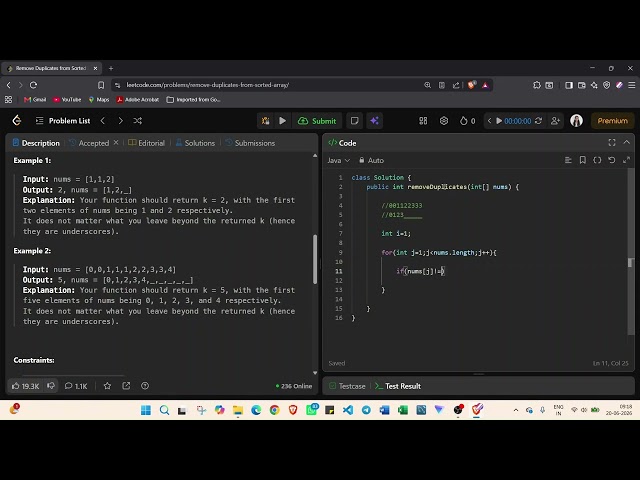Show hidden tray icons chevron

[516, 410]
